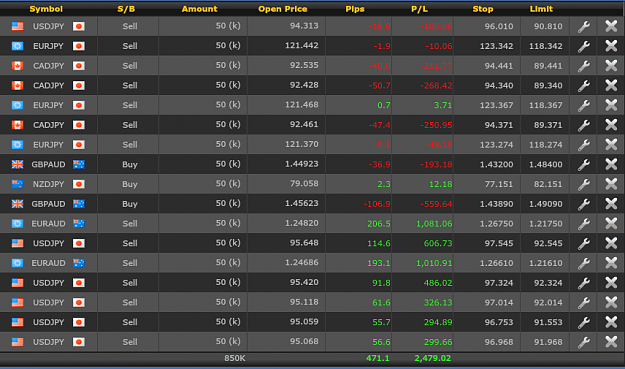Viewport: 625px width, 369px height.
Task: Close the EURAUD position opened at 1.24820
Action: [x=611, y=224]
